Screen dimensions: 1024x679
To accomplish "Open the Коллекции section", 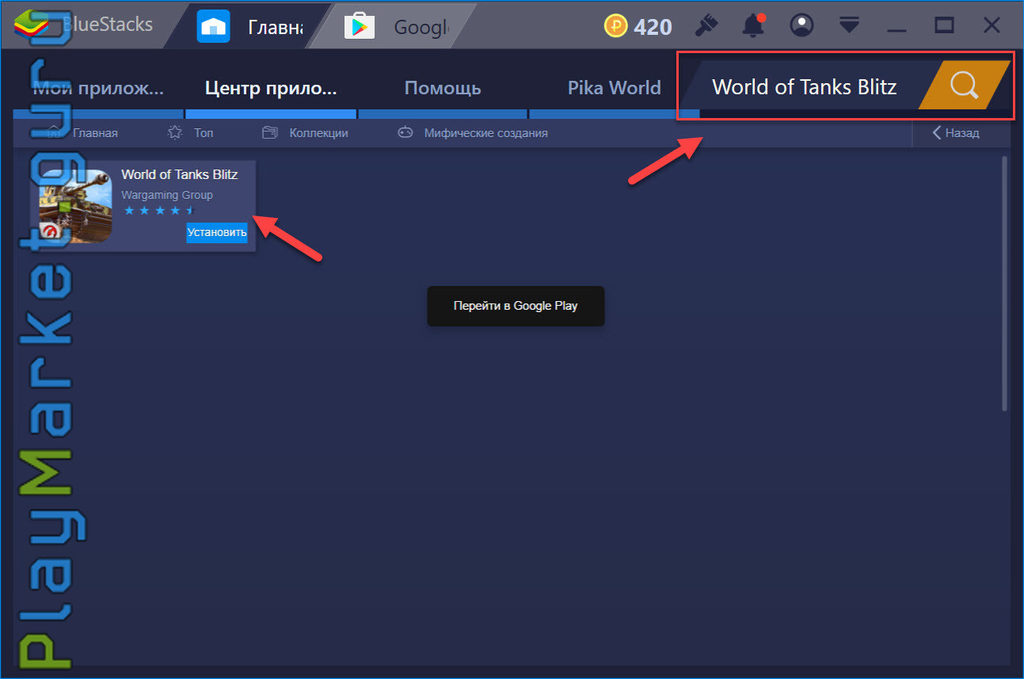I will [305, 133].
